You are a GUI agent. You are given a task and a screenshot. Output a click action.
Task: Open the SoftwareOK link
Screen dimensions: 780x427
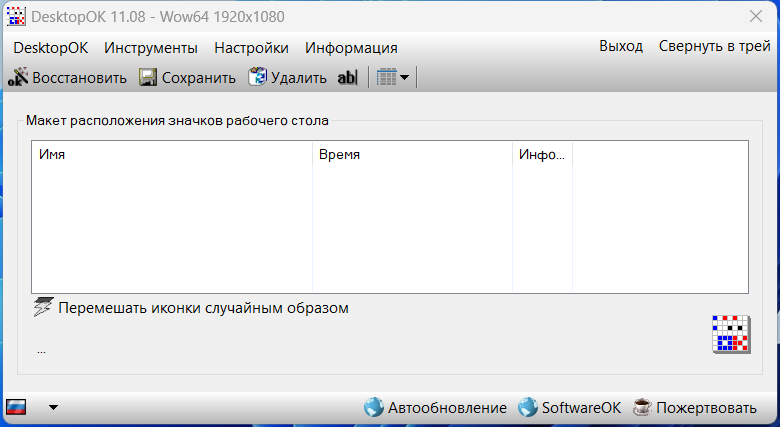point(581,408)
